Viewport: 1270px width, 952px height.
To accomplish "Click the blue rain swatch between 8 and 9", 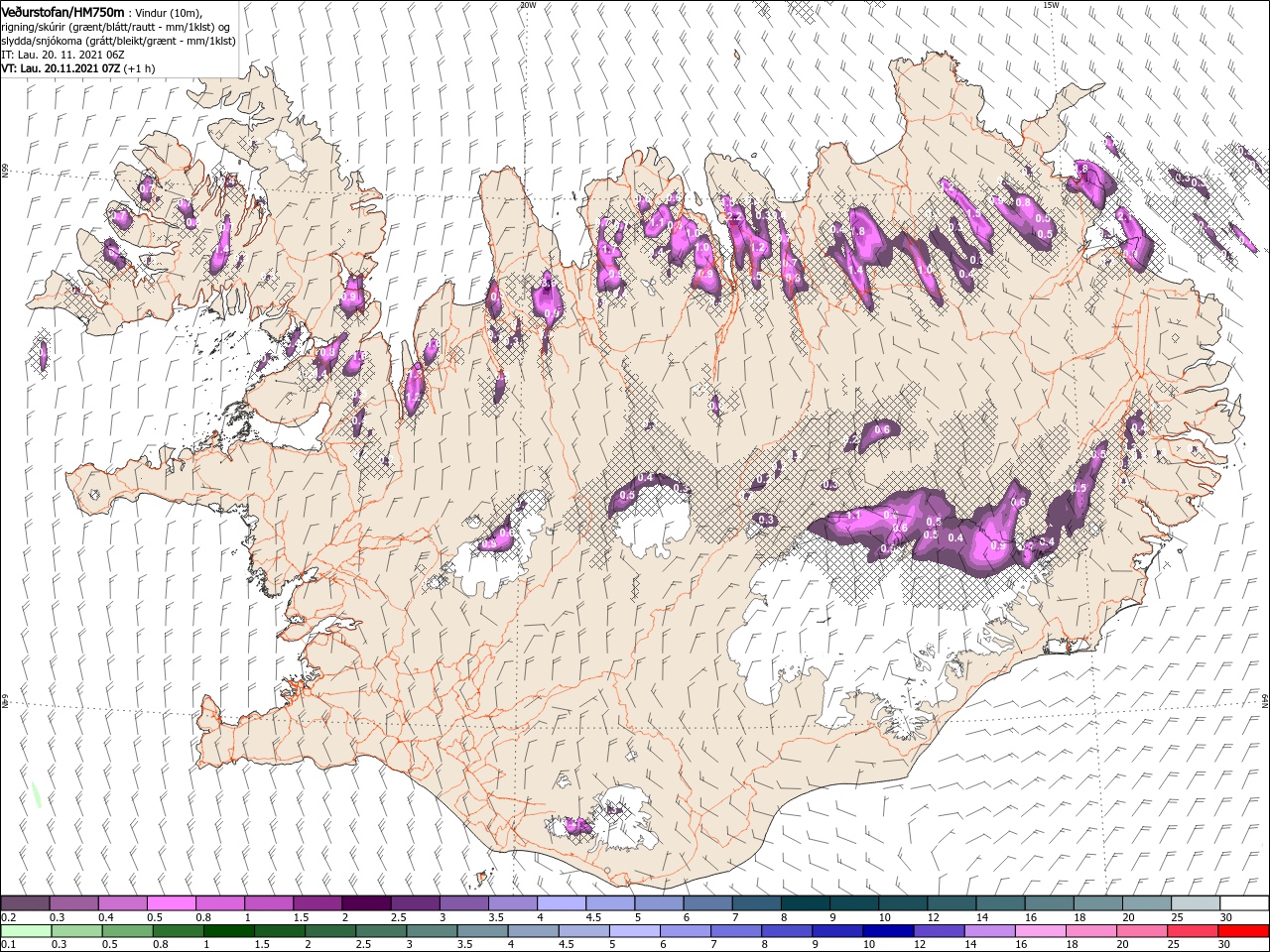I will (786, 931).
